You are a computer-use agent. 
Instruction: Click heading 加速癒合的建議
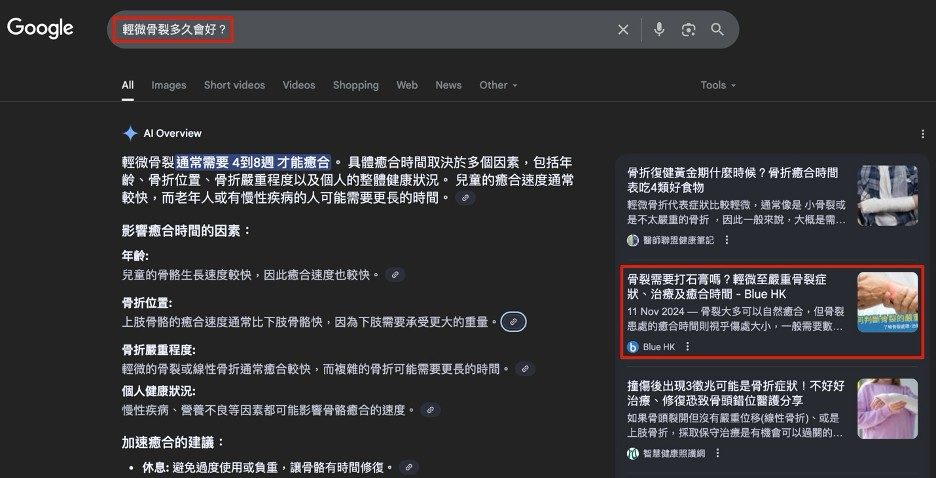point(173,442)
